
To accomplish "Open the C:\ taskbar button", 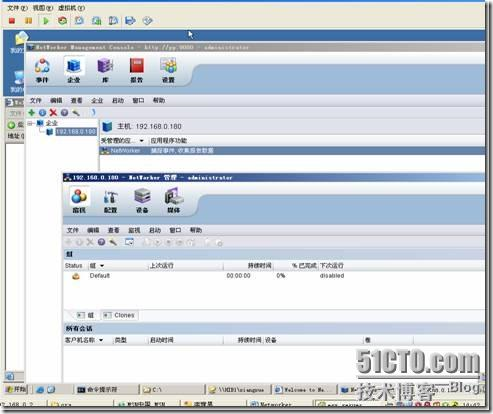I will 172,389.
